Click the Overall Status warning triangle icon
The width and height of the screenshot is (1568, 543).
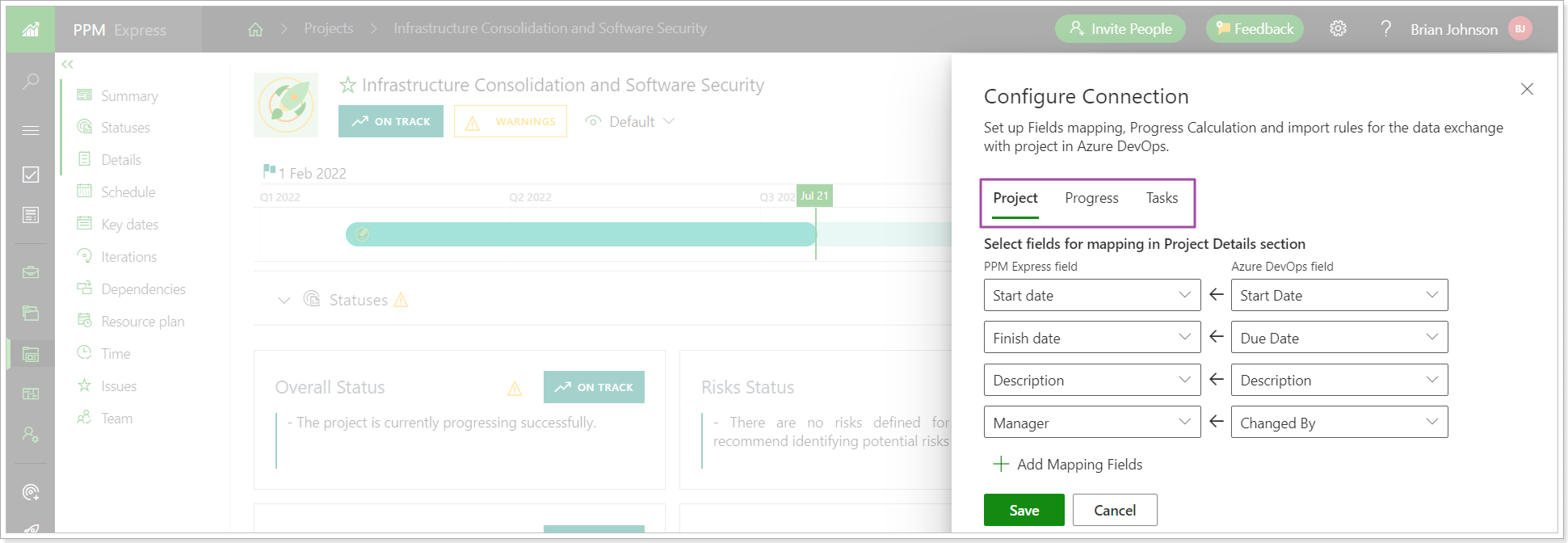515,389
